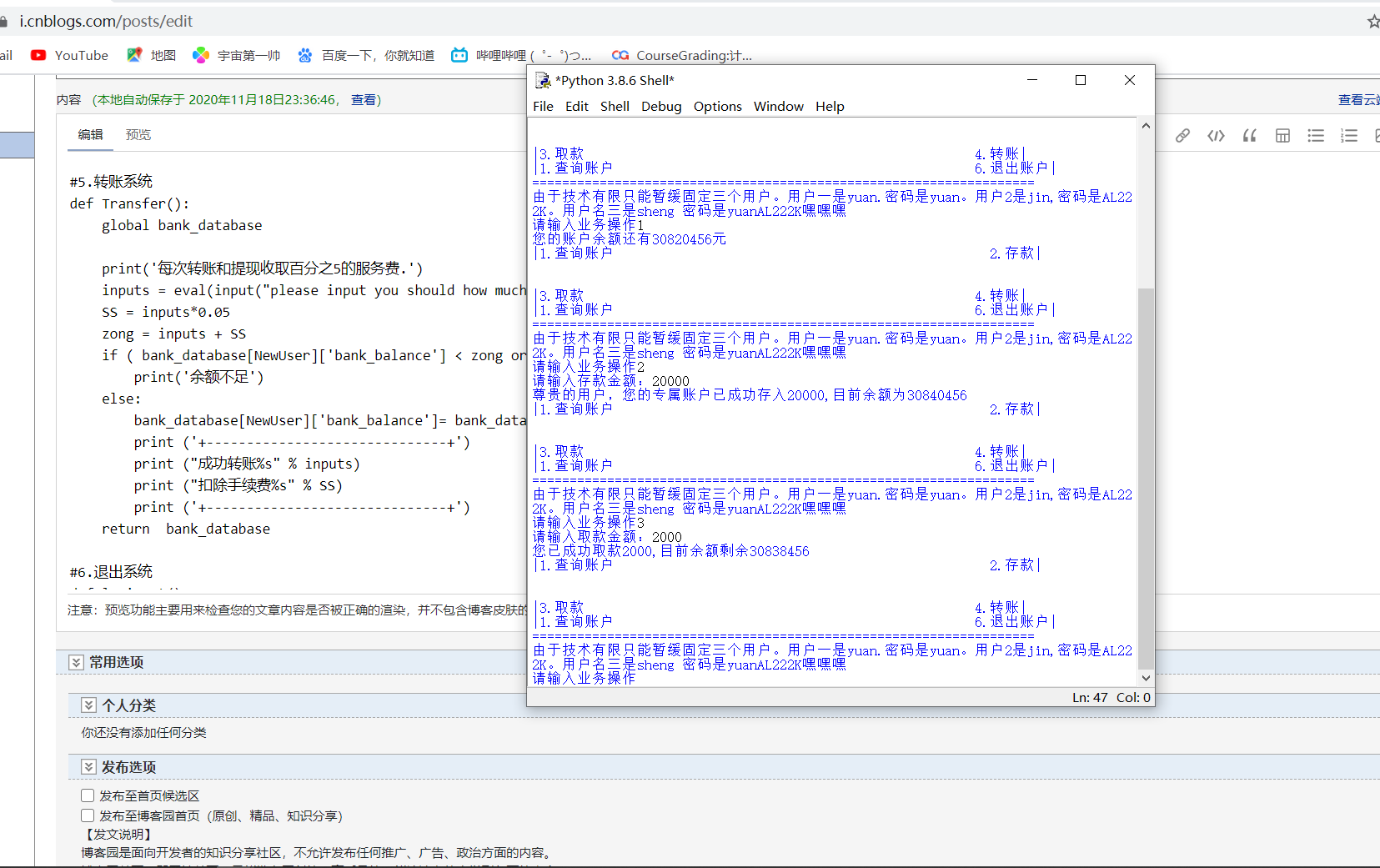Click the '#5.转账系统' comment line
Screen dimensions: 1380x868
pyautogui.click(x=111, y=182)
